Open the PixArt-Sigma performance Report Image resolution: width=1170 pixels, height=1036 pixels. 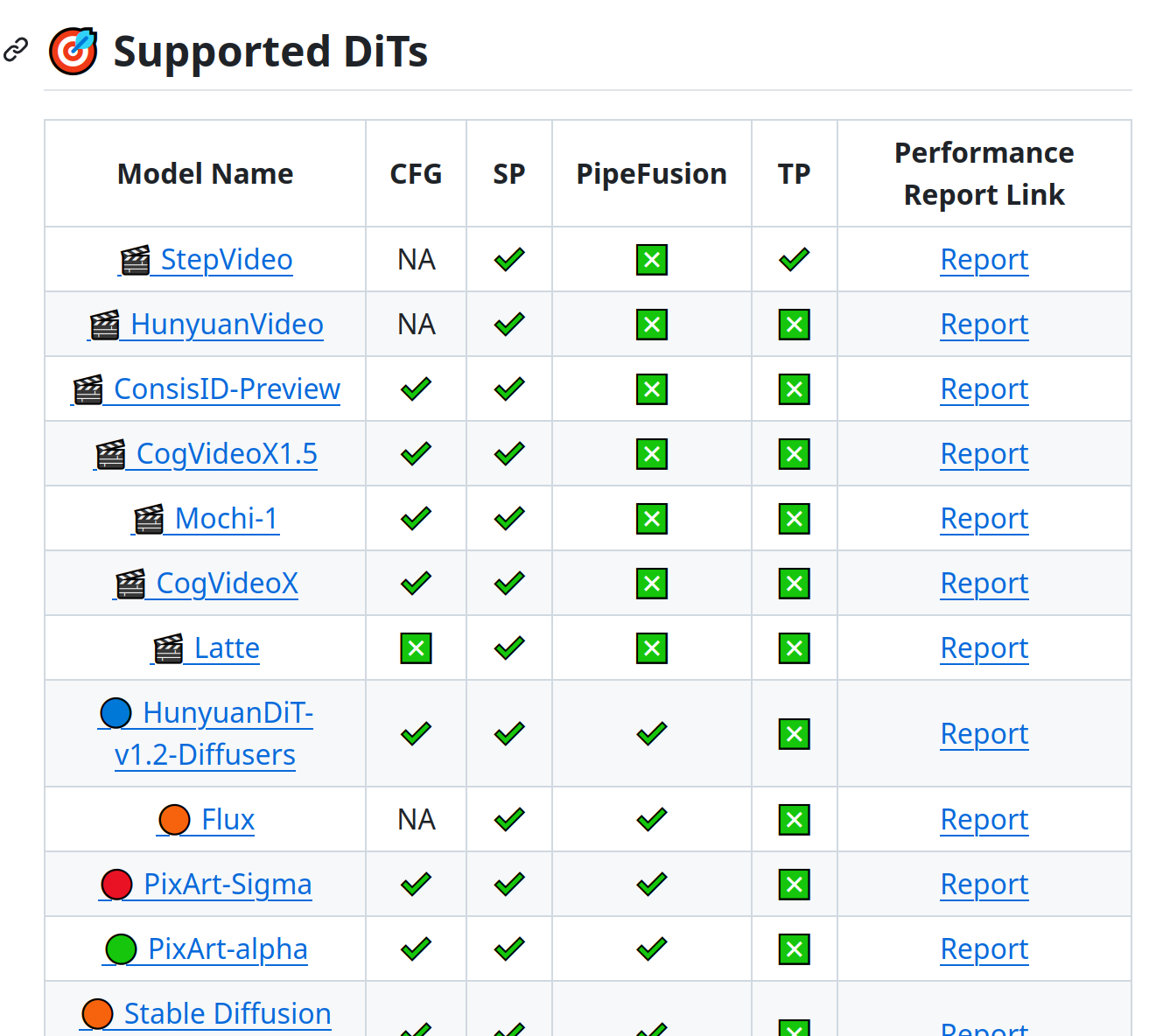coord(984,885)
